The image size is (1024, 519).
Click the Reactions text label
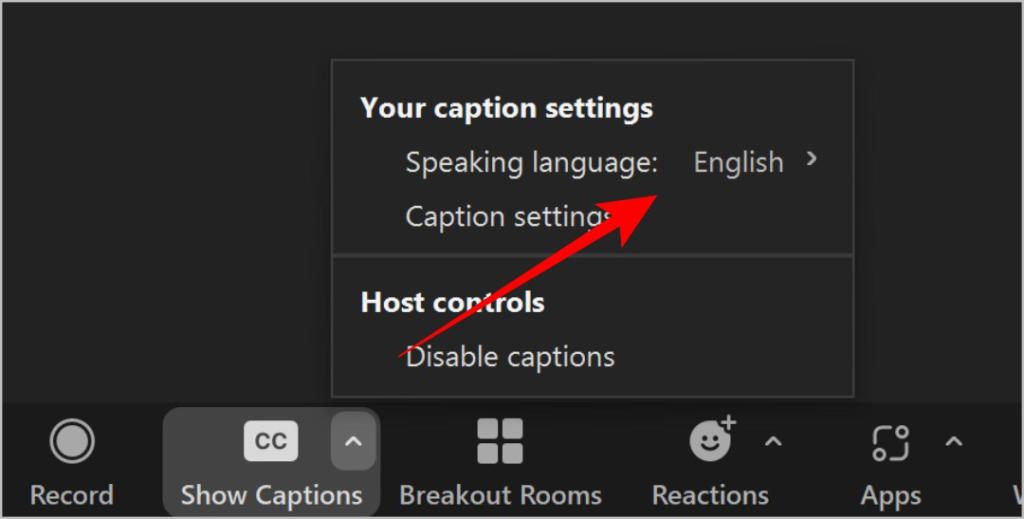[711, 495]
